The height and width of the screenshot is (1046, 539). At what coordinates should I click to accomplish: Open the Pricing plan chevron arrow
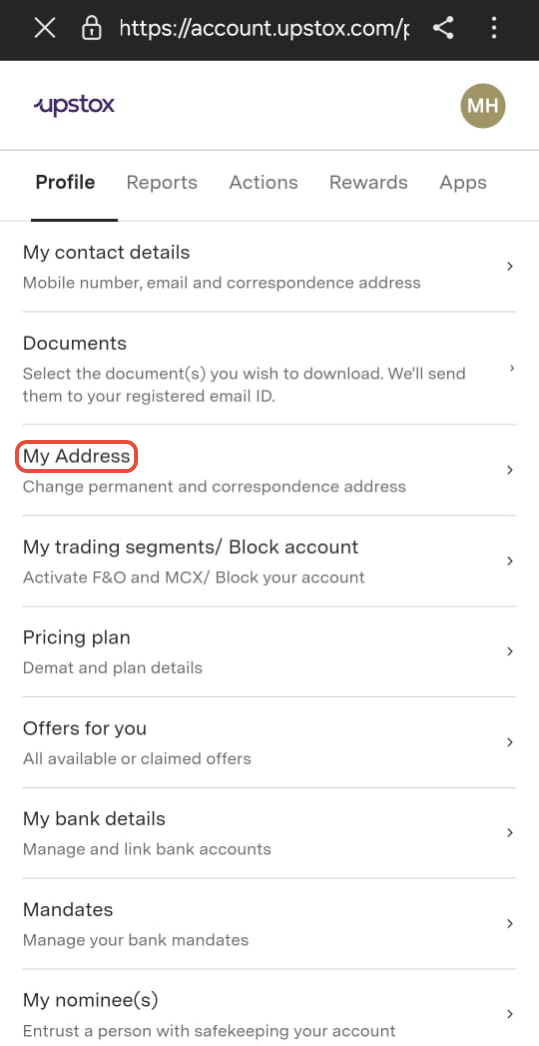(x=510, y=652)
